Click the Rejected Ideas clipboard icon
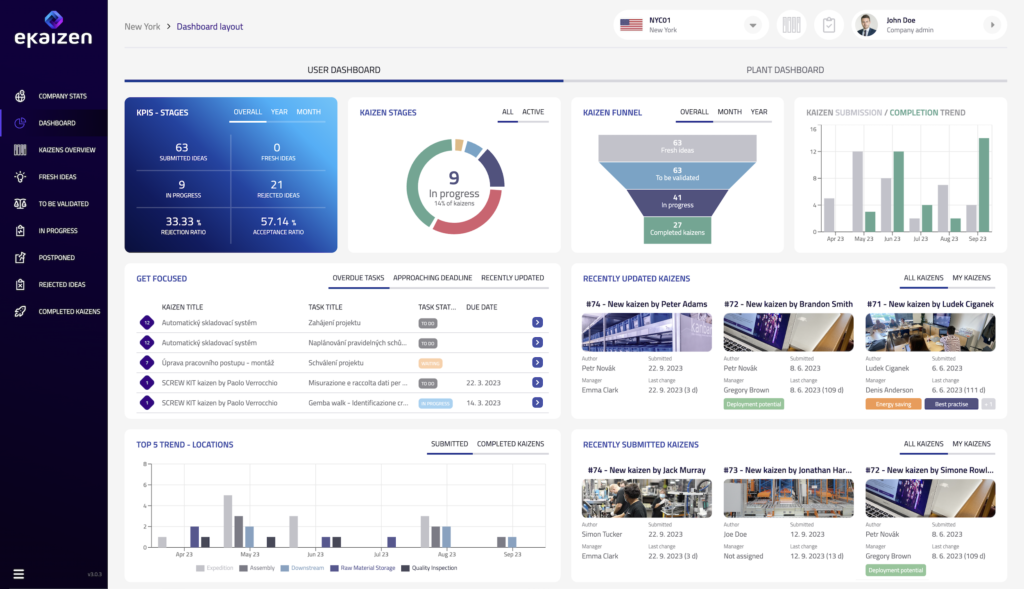Image resolution: width=1024 pixels, height=589 pixels. point(20,284)
